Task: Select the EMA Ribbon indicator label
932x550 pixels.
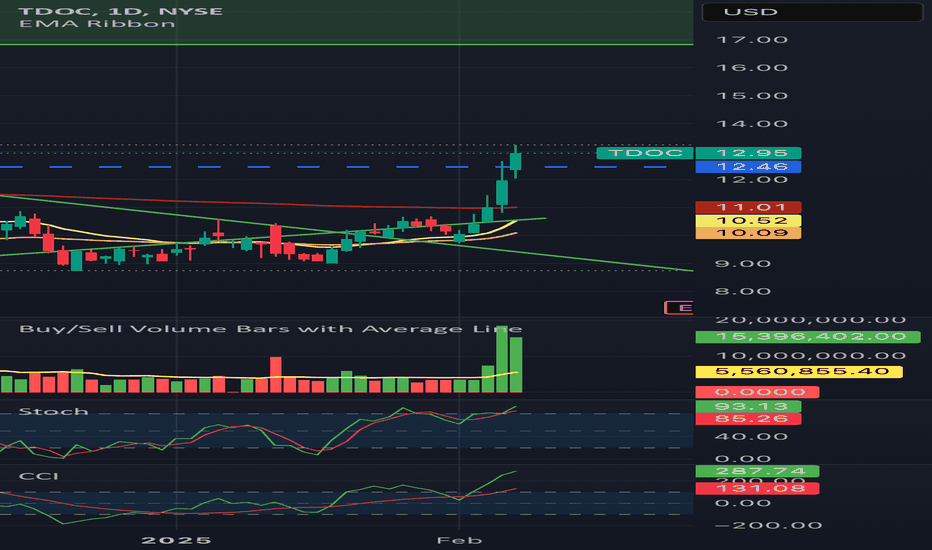Action: tap(97, 24)
